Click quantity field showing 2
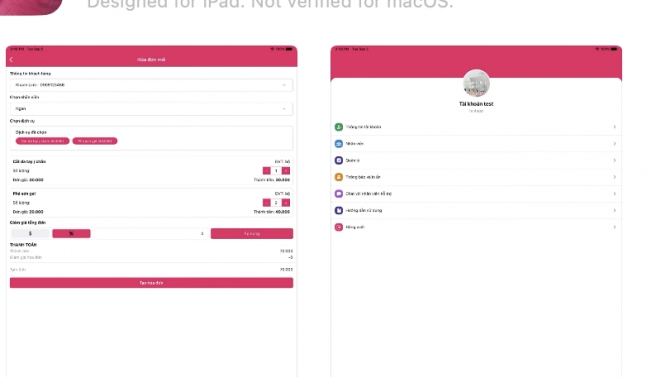This screenshot has width=670, height=377. point(276,203)
